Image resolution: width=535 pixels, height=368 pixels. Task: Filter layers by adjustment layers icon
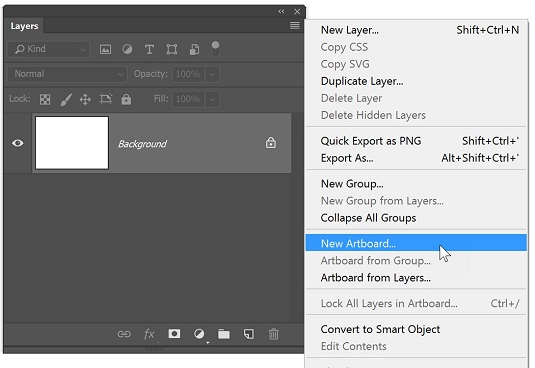[127, 49]
